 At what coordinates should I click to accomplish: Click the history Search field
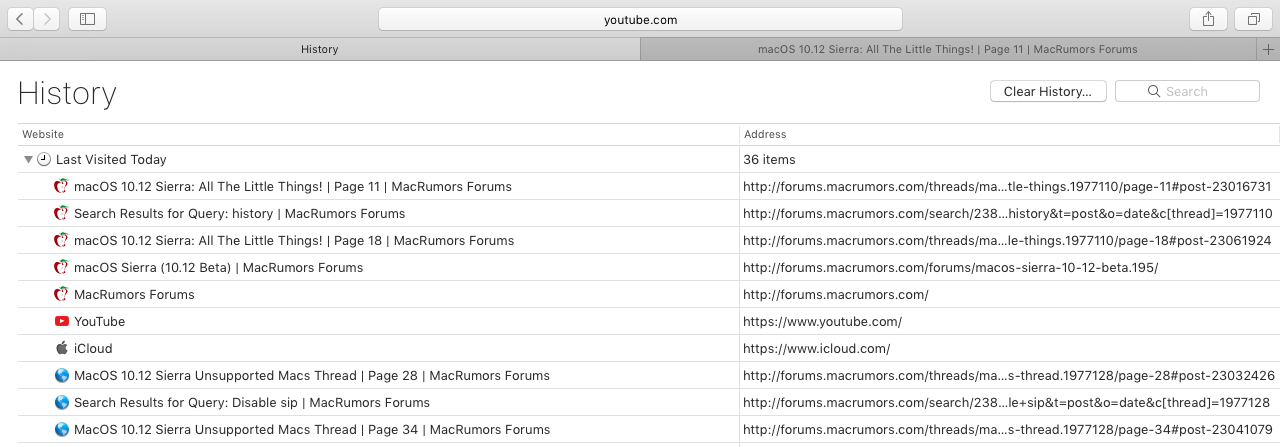pos(1187,91)
